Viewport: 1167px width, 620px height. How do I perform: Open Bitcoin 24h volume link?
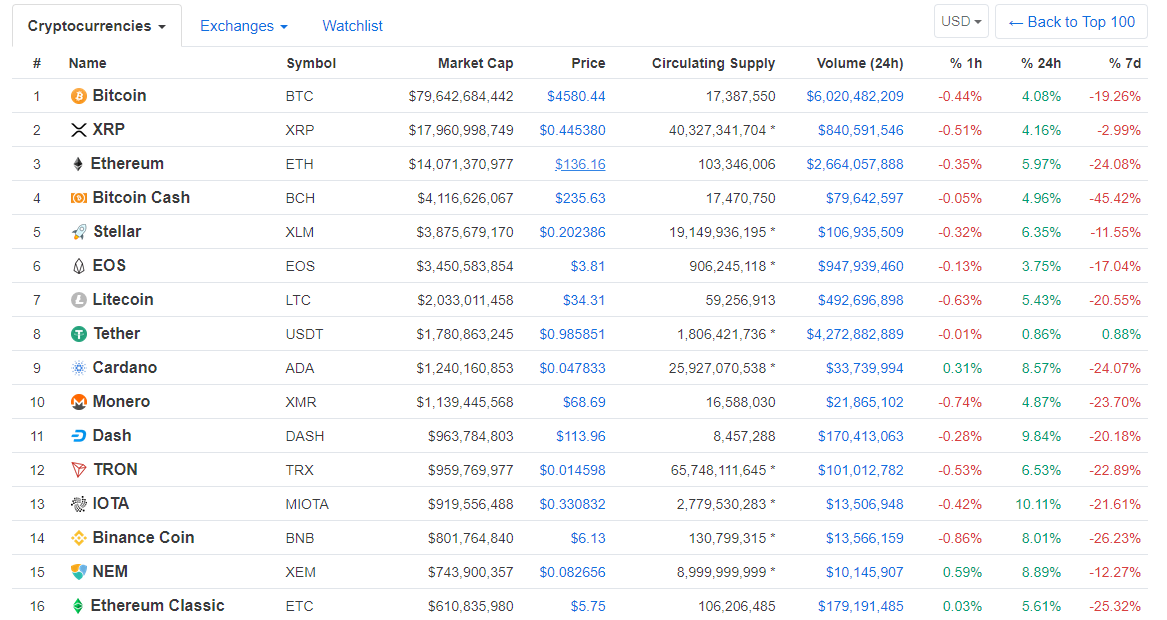pos(854,96)
